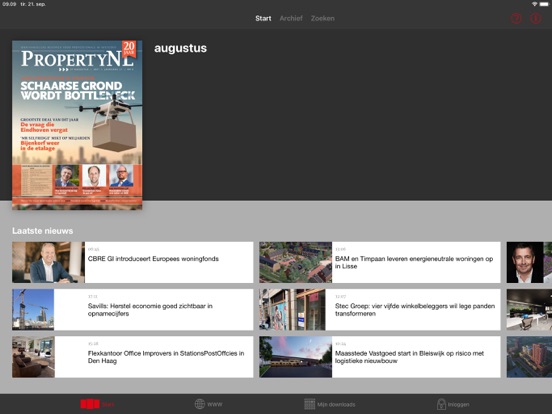This screenshot has height=414, width=552.
Task: Tap the BAM Timpaan aerial housing photo
Action: click(296, 262)
